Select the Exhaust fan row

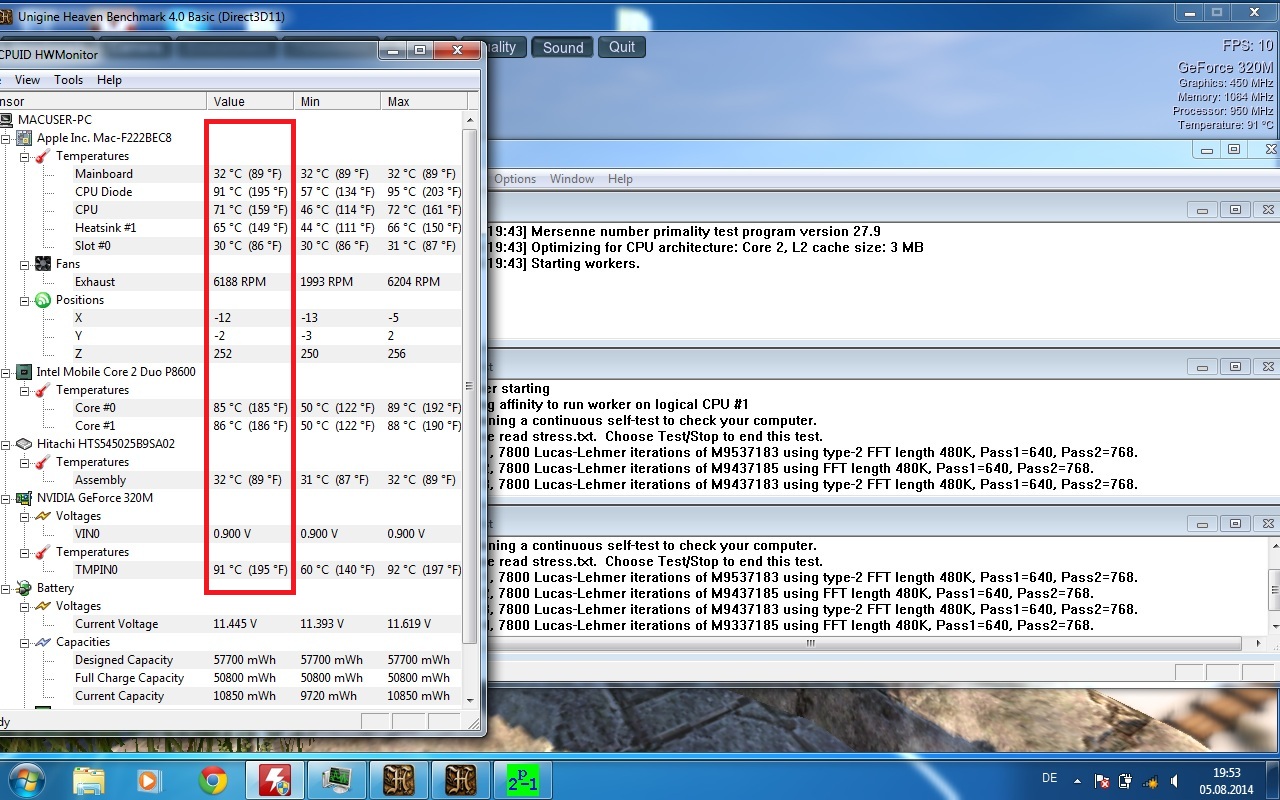[x=231, y=282]
